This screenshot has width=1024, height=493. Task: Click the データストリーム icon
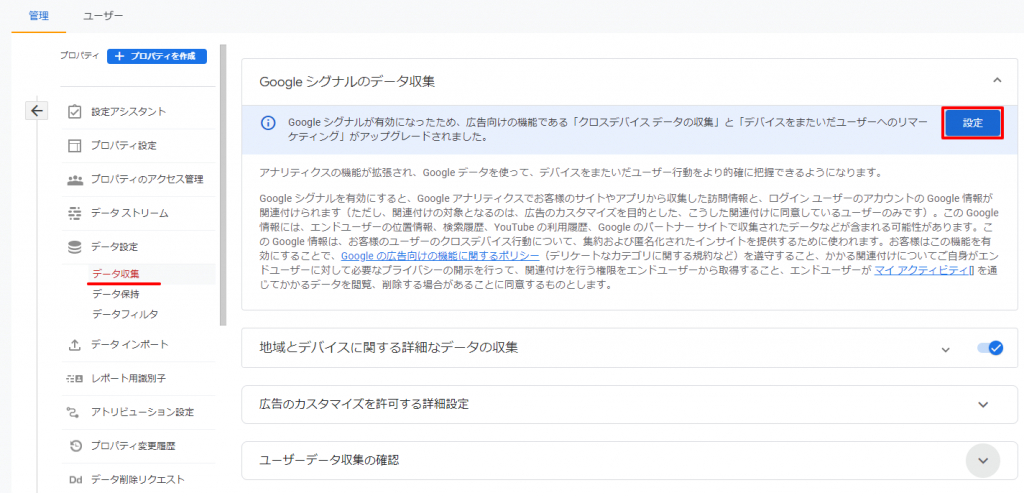coord(75,214)
